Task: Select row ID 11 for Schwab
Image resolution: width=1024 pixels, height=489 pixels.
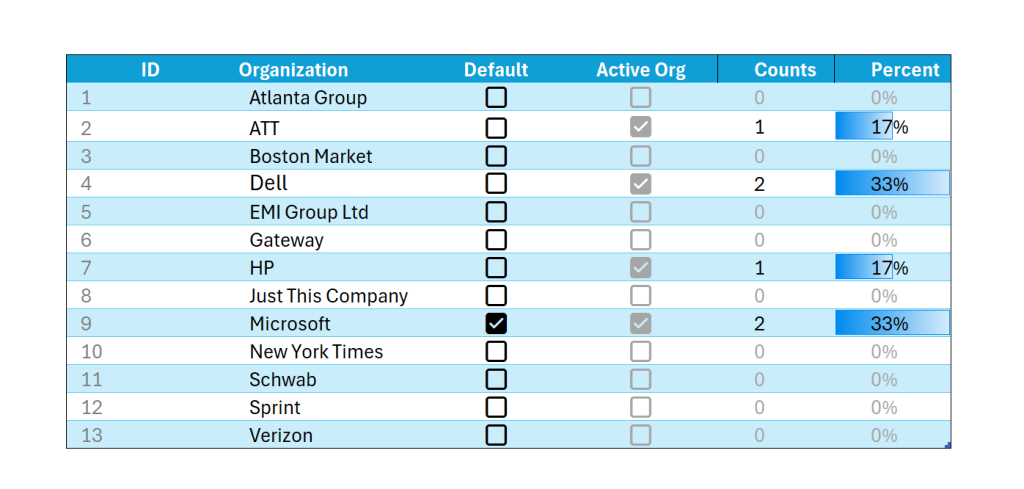Action: [92, 380]
